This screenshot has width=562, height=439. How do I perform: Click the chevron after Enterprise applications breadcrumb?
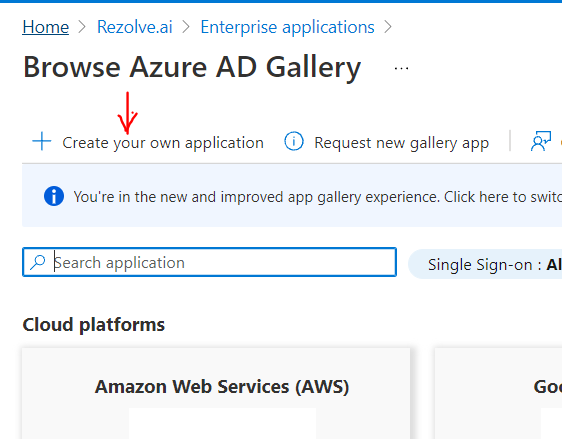[x=388, y=27]
